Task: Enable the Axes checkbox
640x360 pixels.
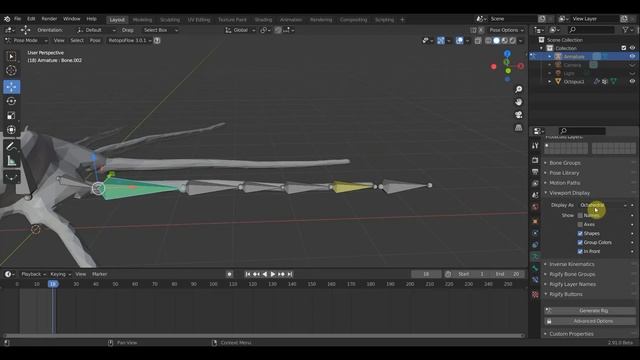Action: pos(580,224)
